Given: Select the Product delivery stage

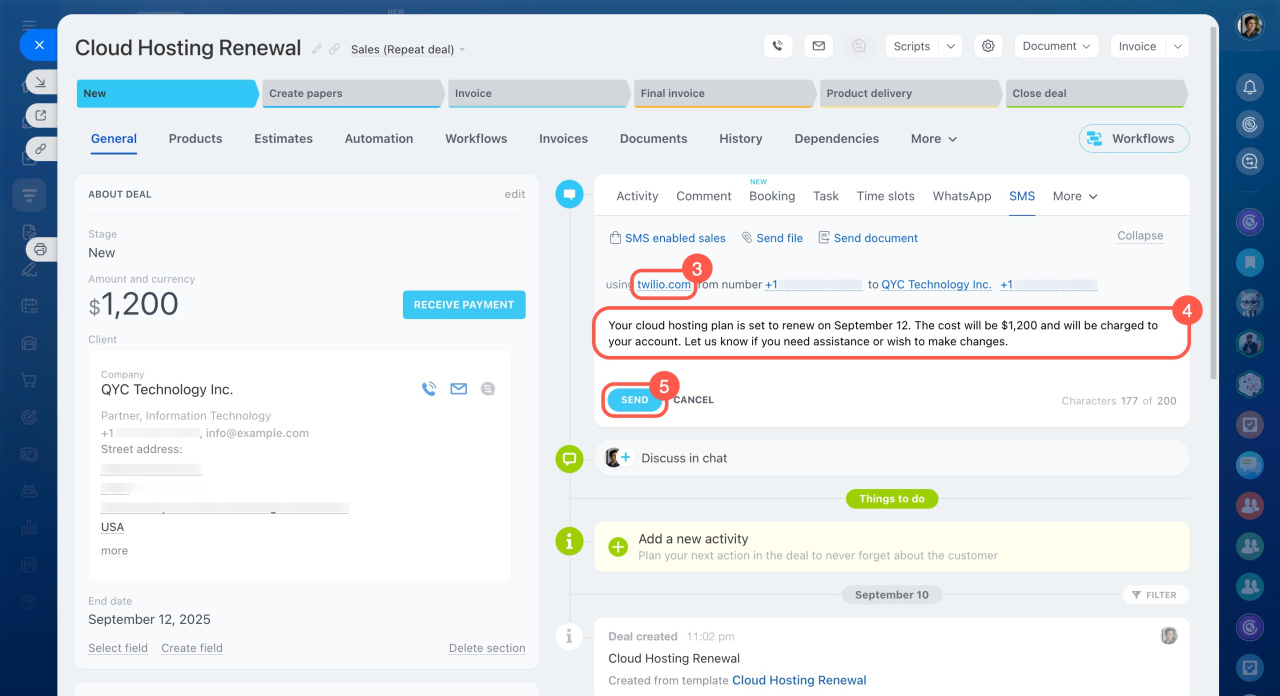Looking at the screenshot, I should point(910,93).
